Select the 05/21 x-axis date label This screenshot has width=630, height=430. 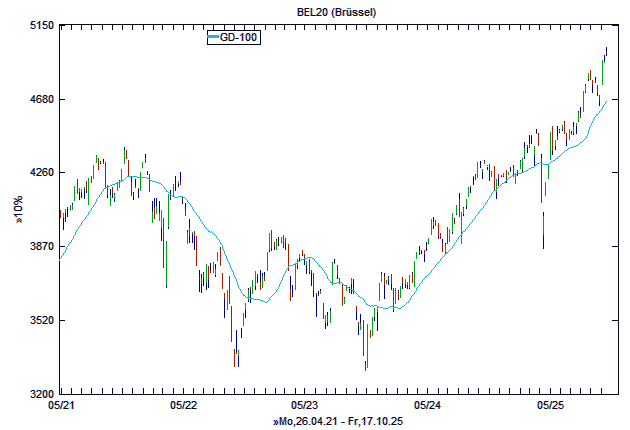click(x=60, y=406)
